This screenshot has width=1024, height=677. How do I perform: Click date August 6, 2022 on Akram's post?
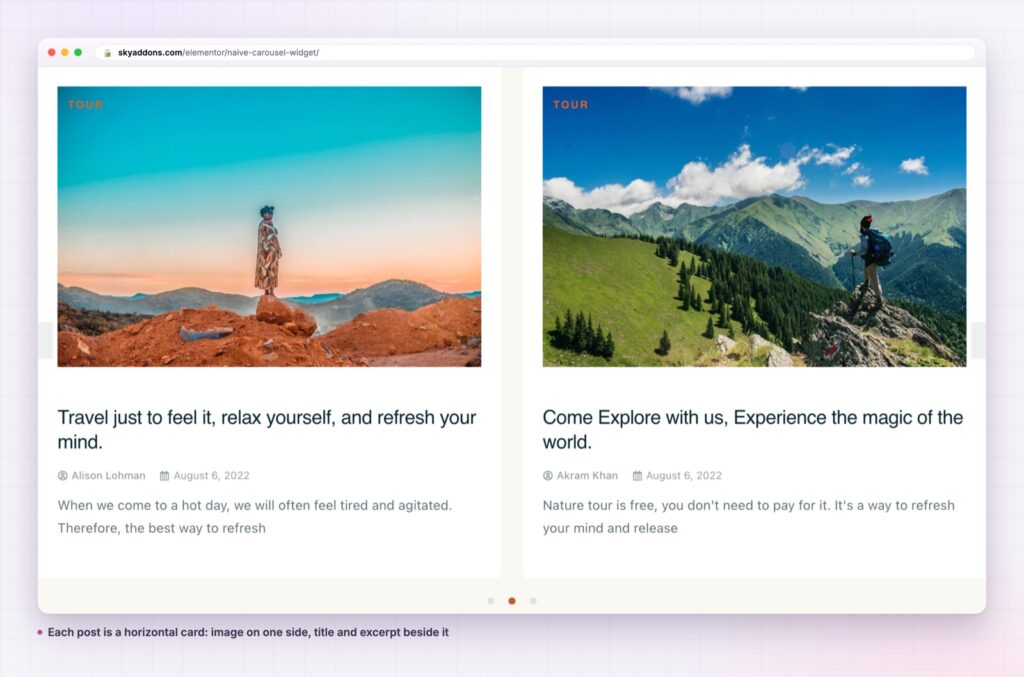(684, 476)
